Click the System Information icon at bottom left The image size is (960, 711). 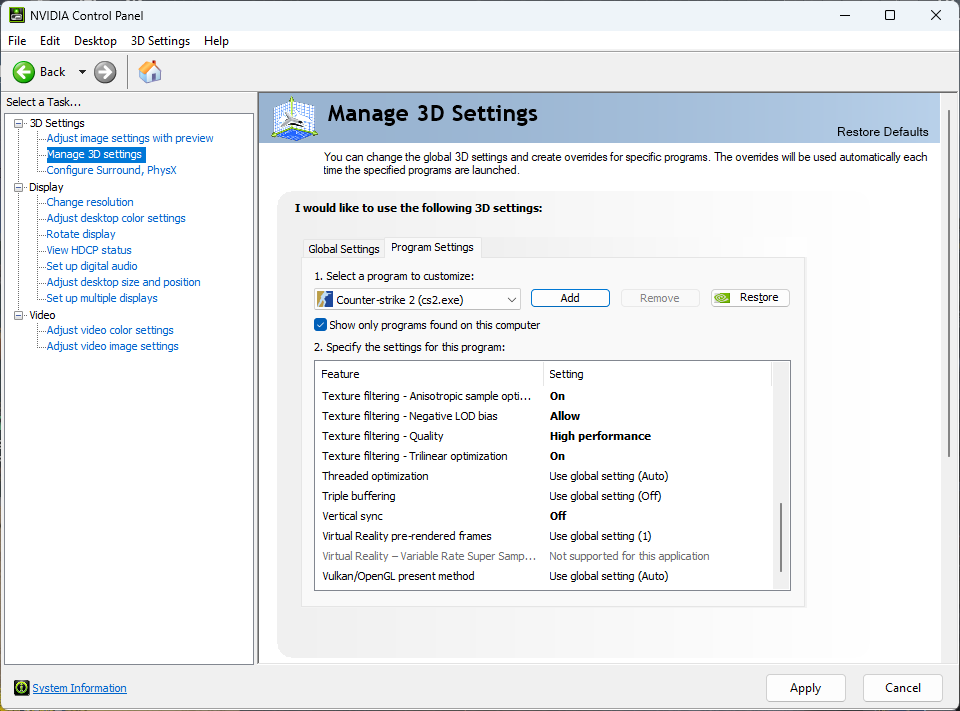(23, 687)
